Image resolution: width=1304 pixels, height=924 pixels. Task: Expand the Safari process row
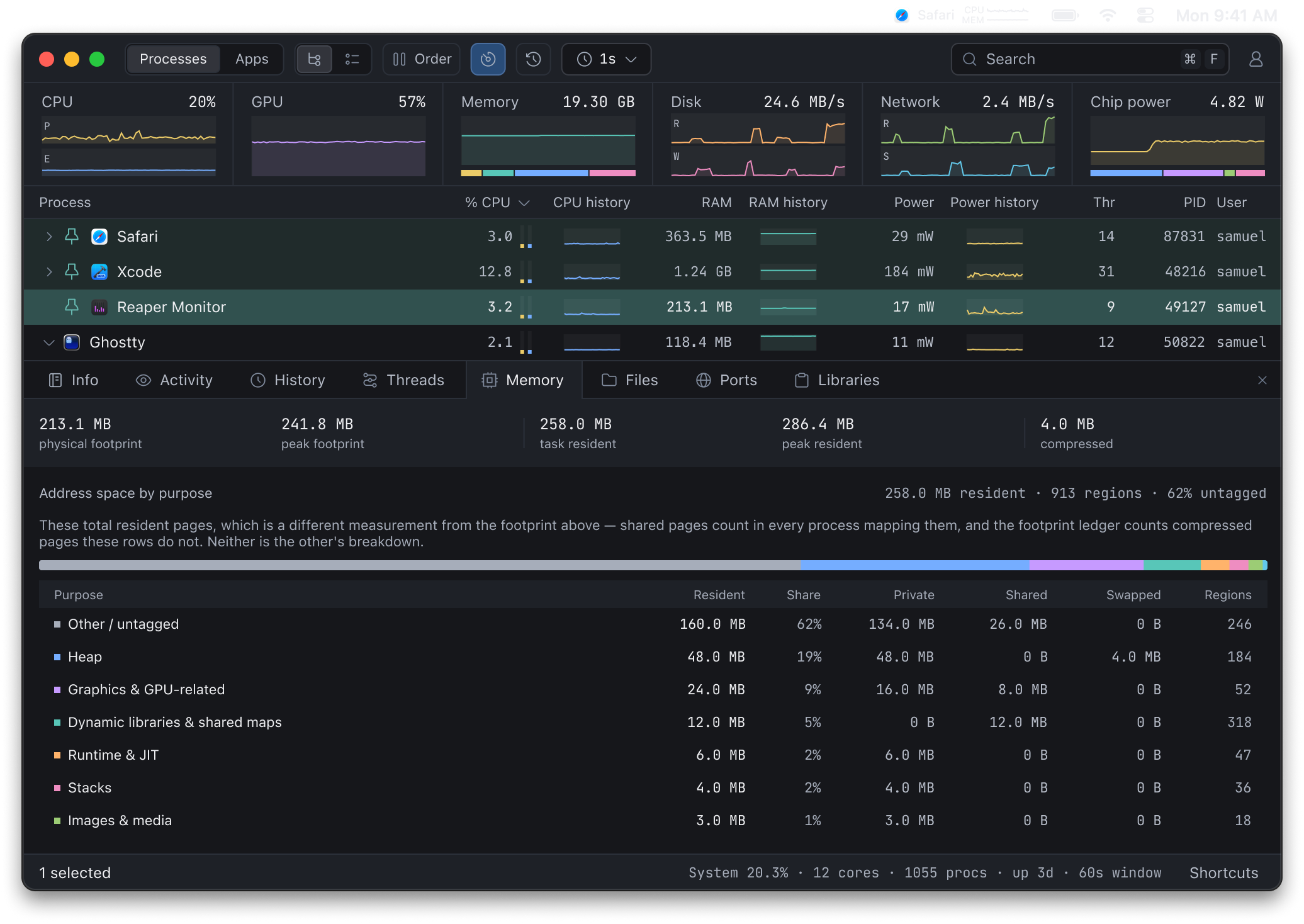(49, 237)
